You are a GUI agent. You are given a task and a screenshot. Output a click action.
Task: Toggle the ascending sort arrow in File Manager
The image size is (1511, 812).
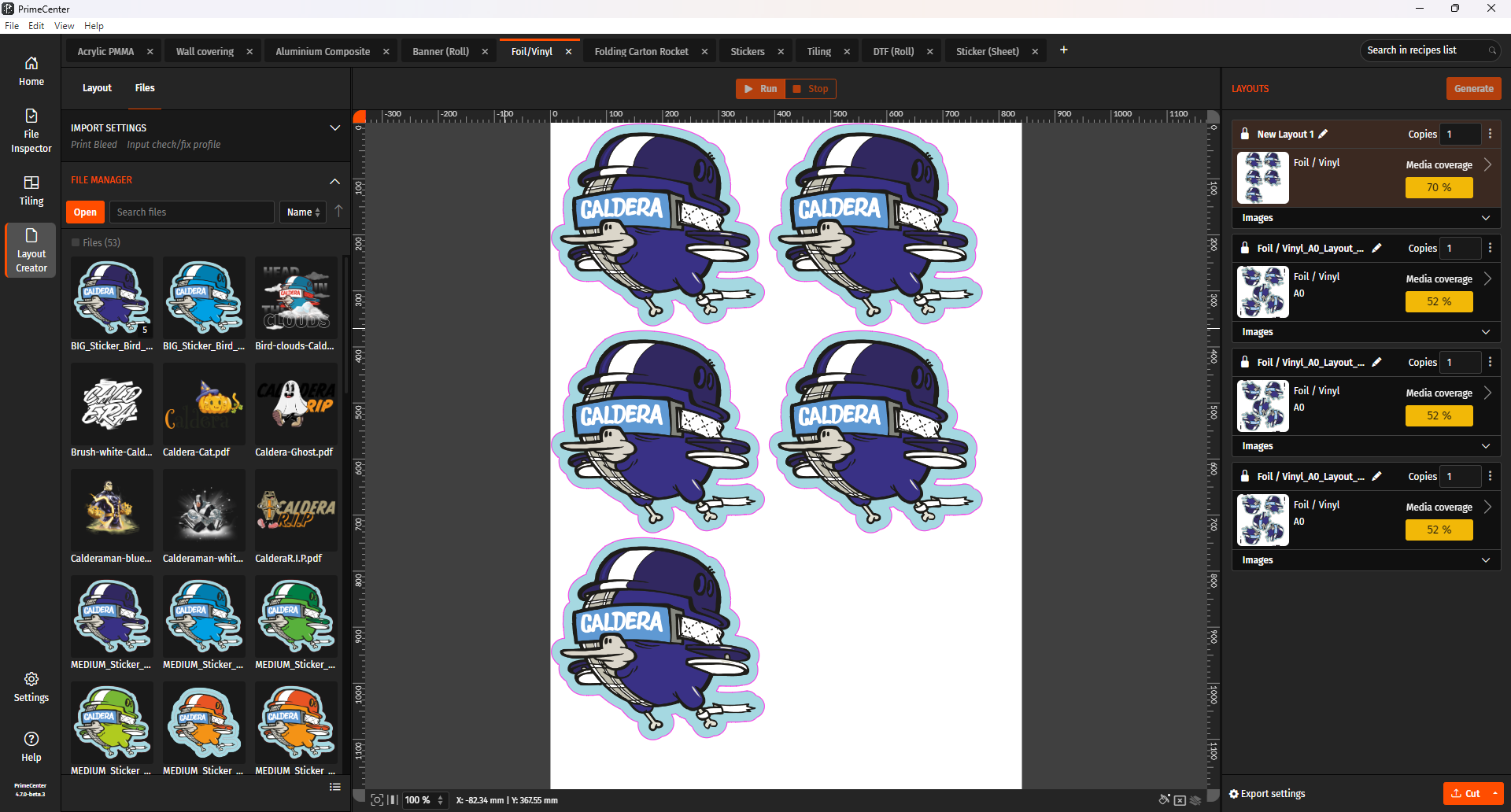pyautogui.click(x=338, y=211)
